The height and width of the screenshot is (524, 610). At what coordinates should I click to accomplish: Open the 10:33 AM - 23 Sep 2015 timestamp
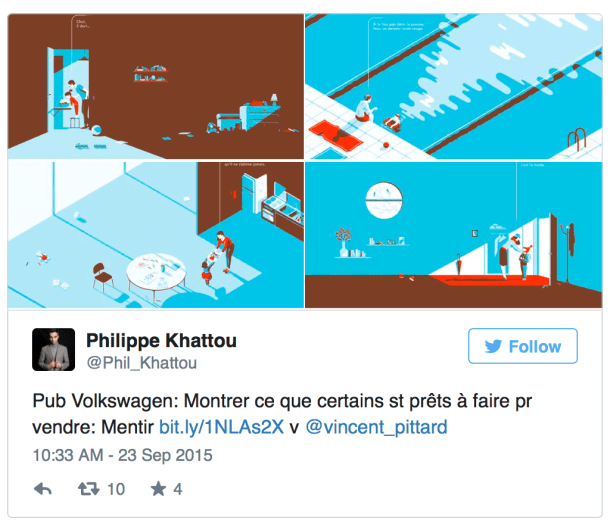coord(123,455)
